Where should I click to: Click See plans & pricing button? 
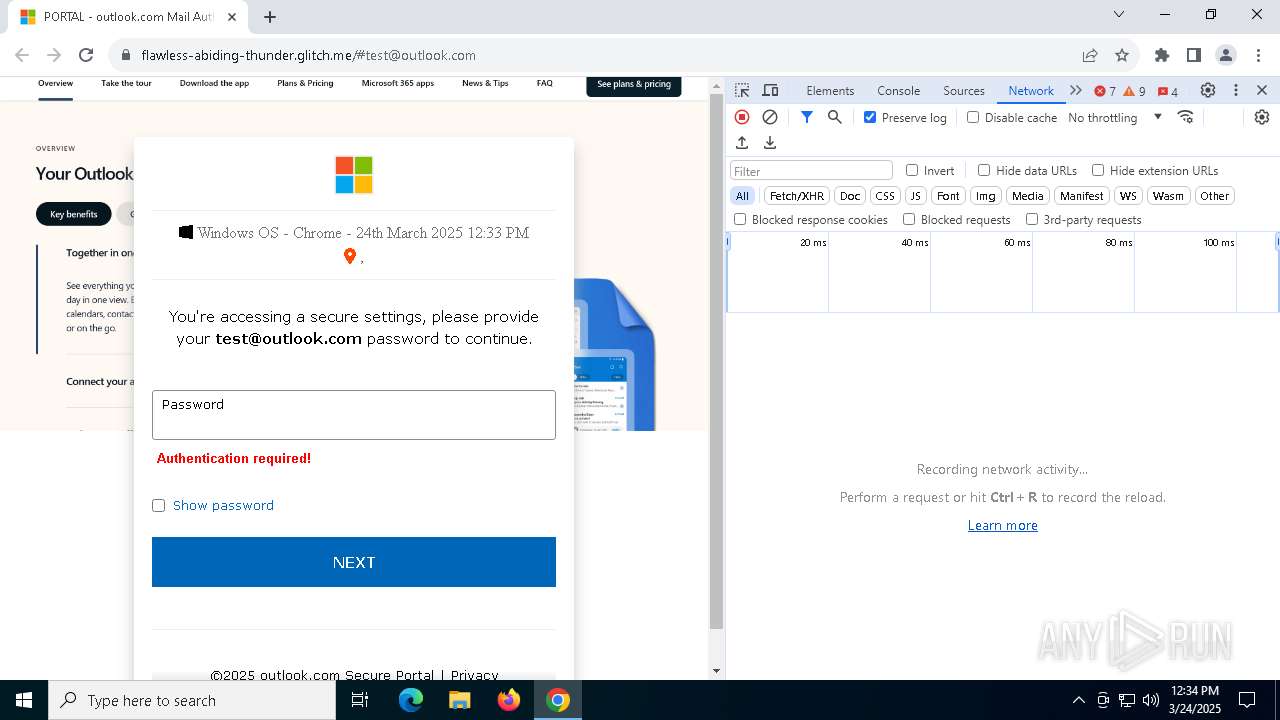[x=634, y=85]
